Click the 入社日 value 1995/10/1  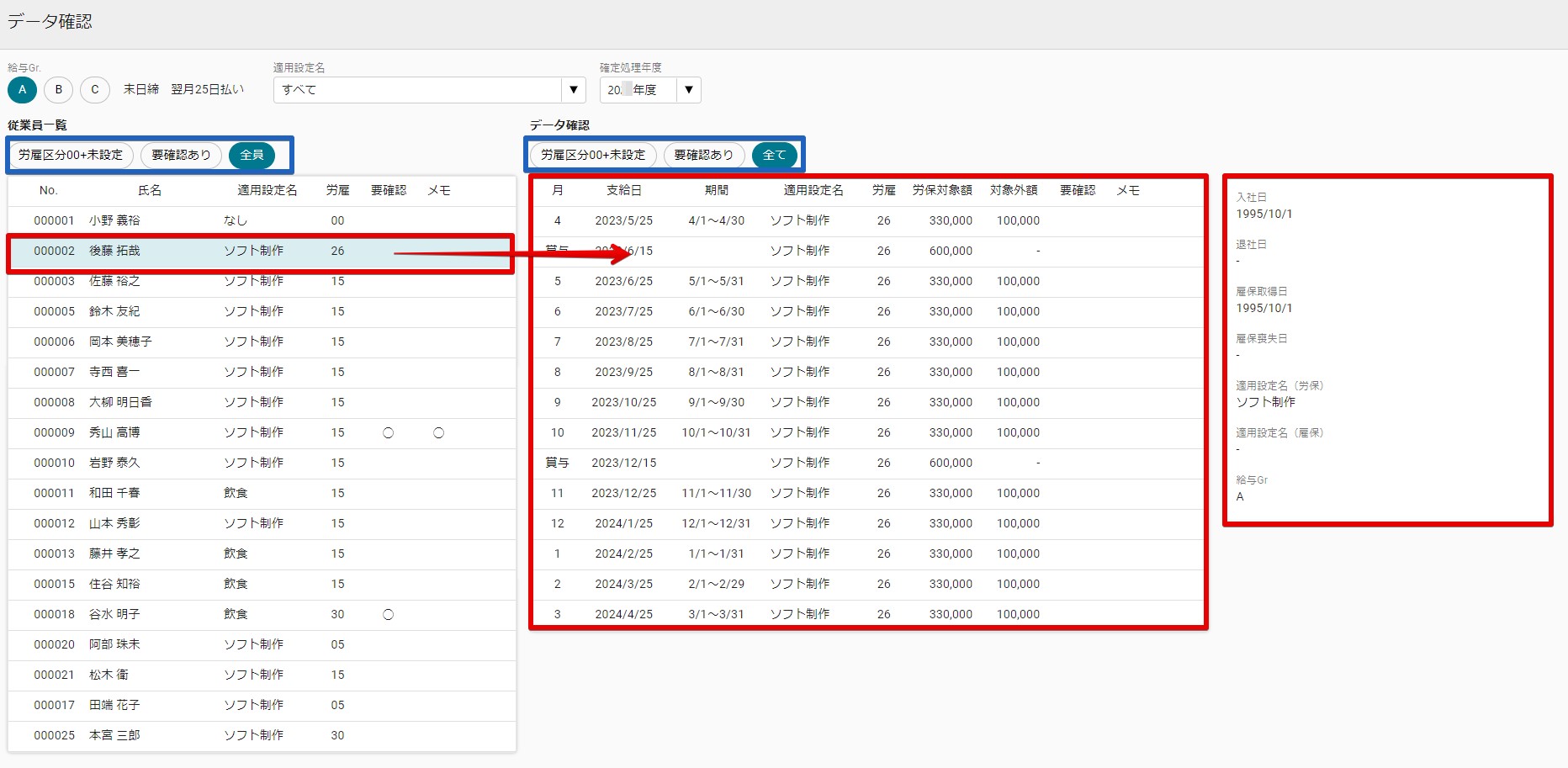[1264, 214]
